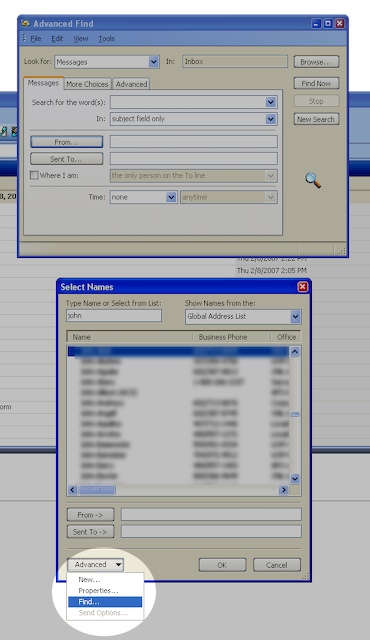The image size is (370, 640).
Task: Click the magnifying glass search icon
Action: pos(313,180)
